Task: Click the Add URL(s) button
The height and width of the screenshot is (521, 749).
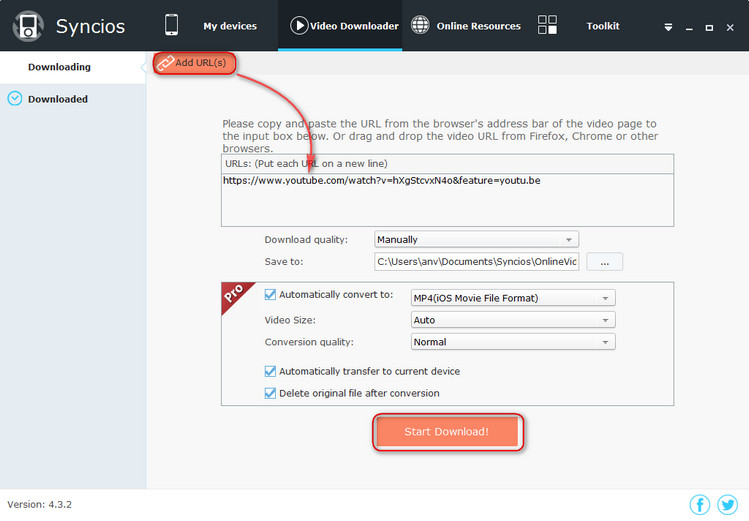Action: 195,63
